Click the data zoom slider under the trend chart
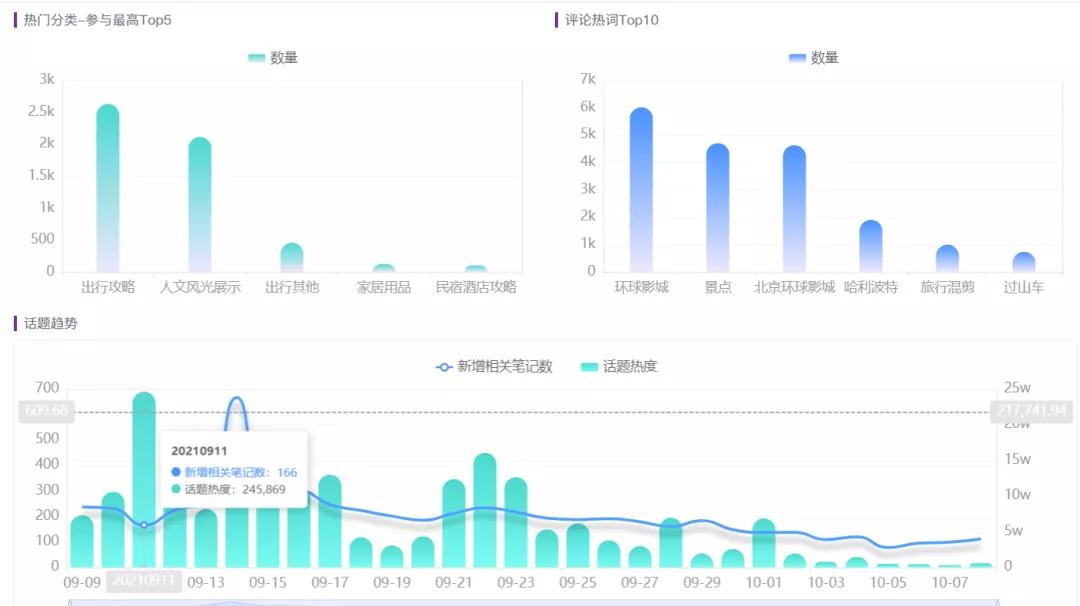 click(x=533, y=603)
